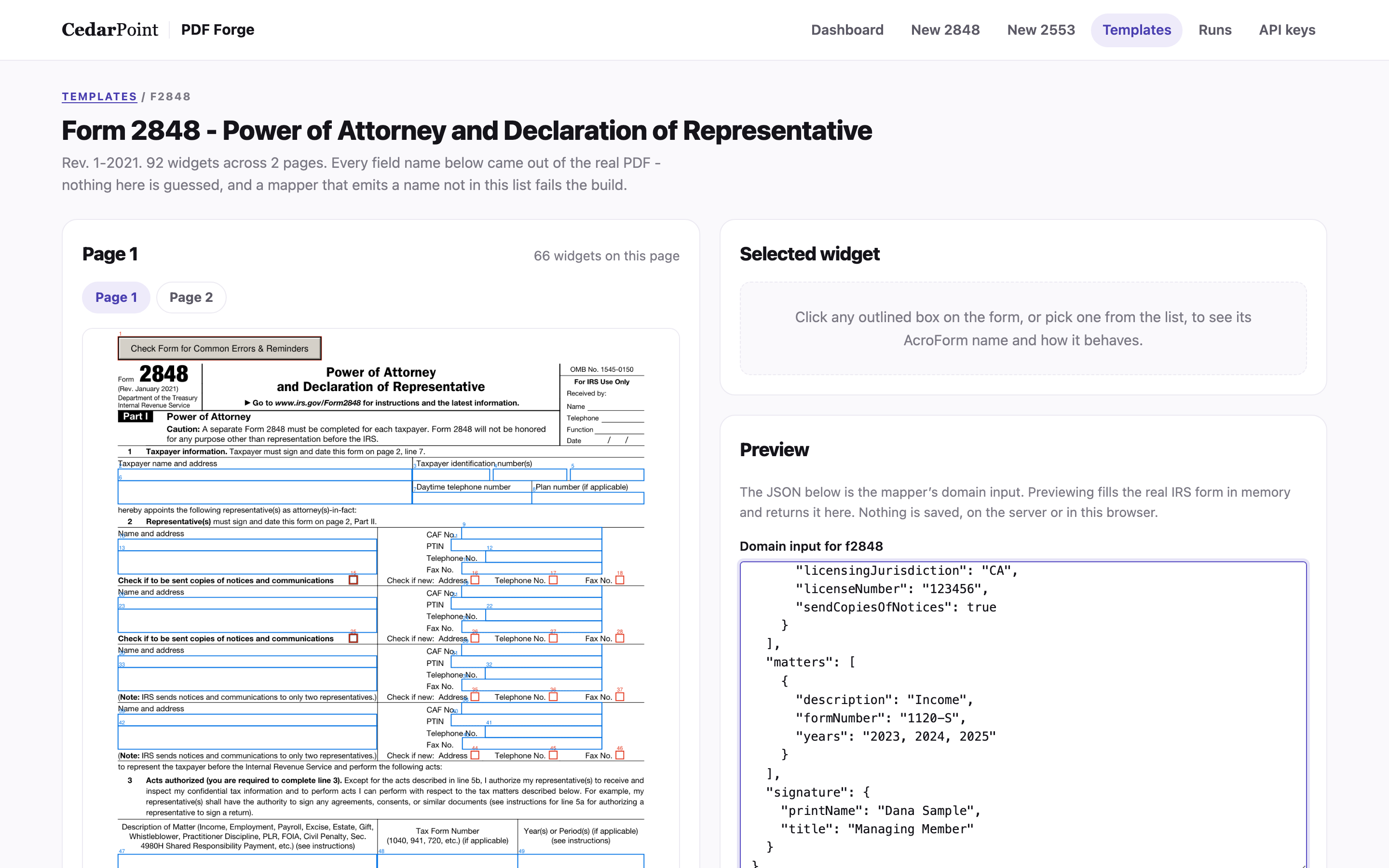
Task: Toggle notices copies checkbox numbered 15
Action: [354, 581]
